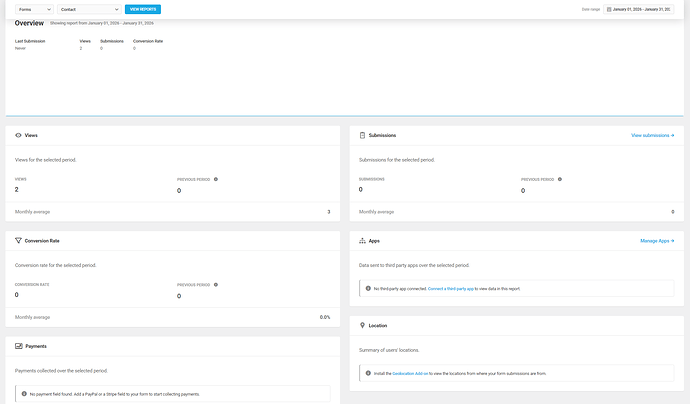This screenshot has height=404, width=690.
Task: Click the Previous Period info icon on Submissions card
Action: point(560,179)
